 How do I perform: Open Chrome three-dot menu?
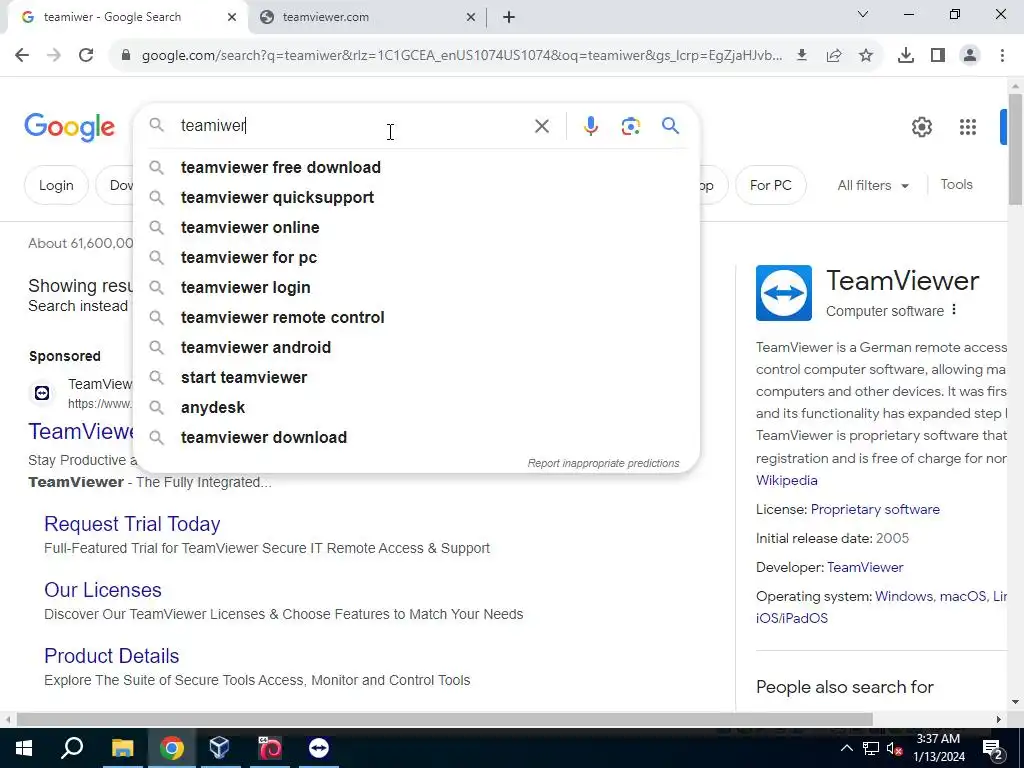point(1002,56)
